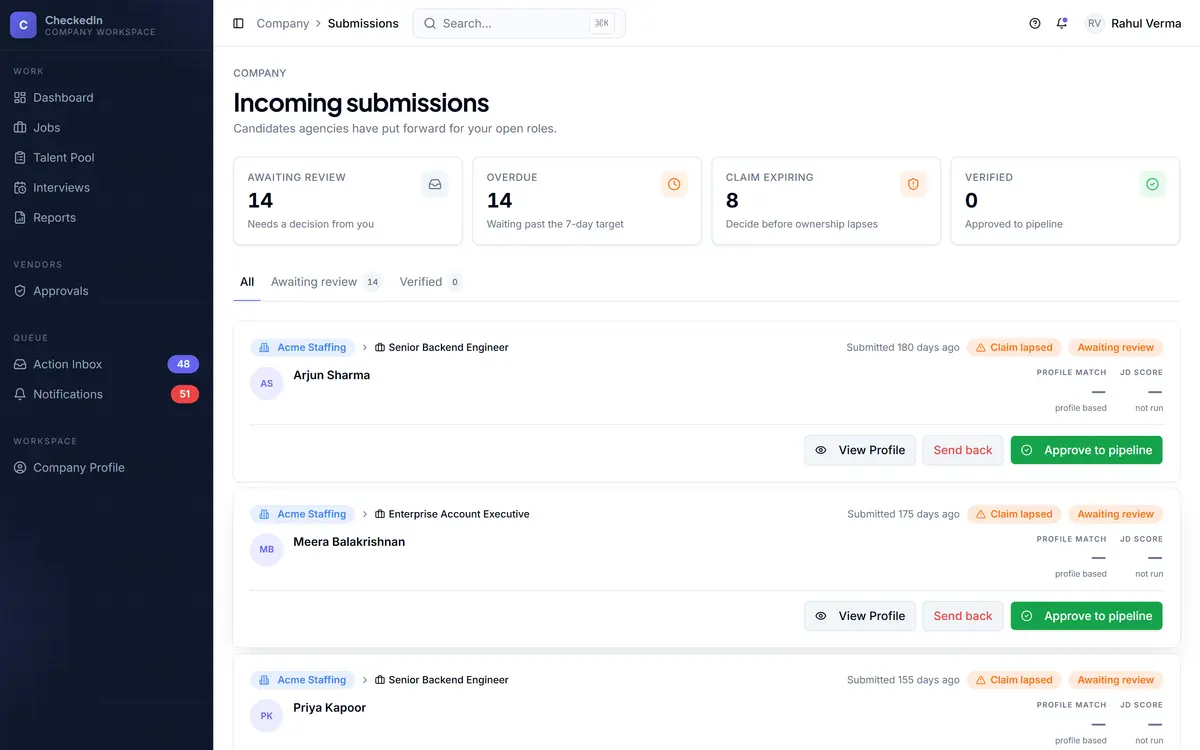Screen dimensions: 1200x750
Task: Open Notifications in the sidebar
Action: coord(106,394)
